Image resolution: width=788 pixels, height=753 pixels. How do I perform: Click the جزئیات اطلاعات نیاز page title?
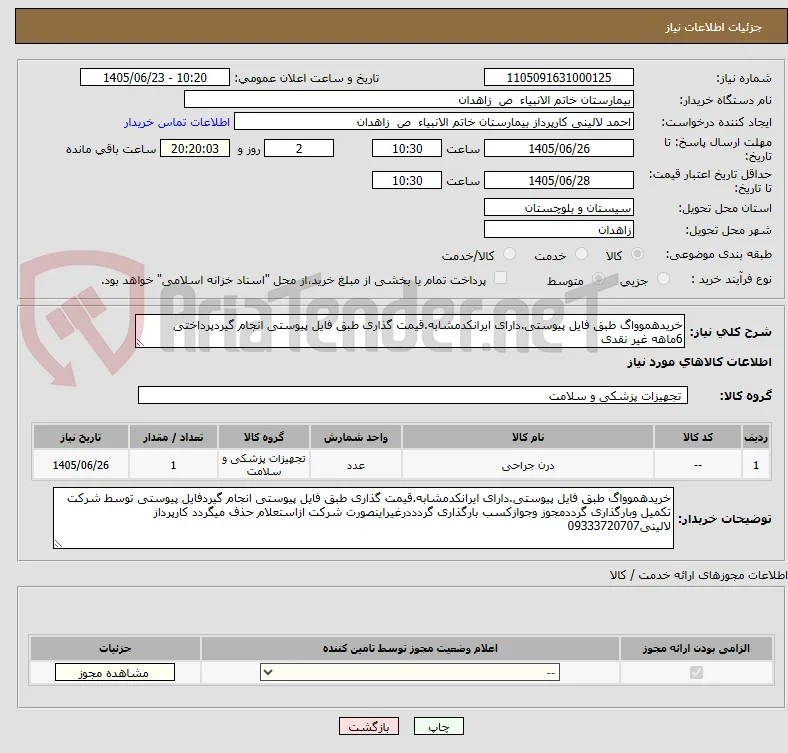(x=714, y=27)
